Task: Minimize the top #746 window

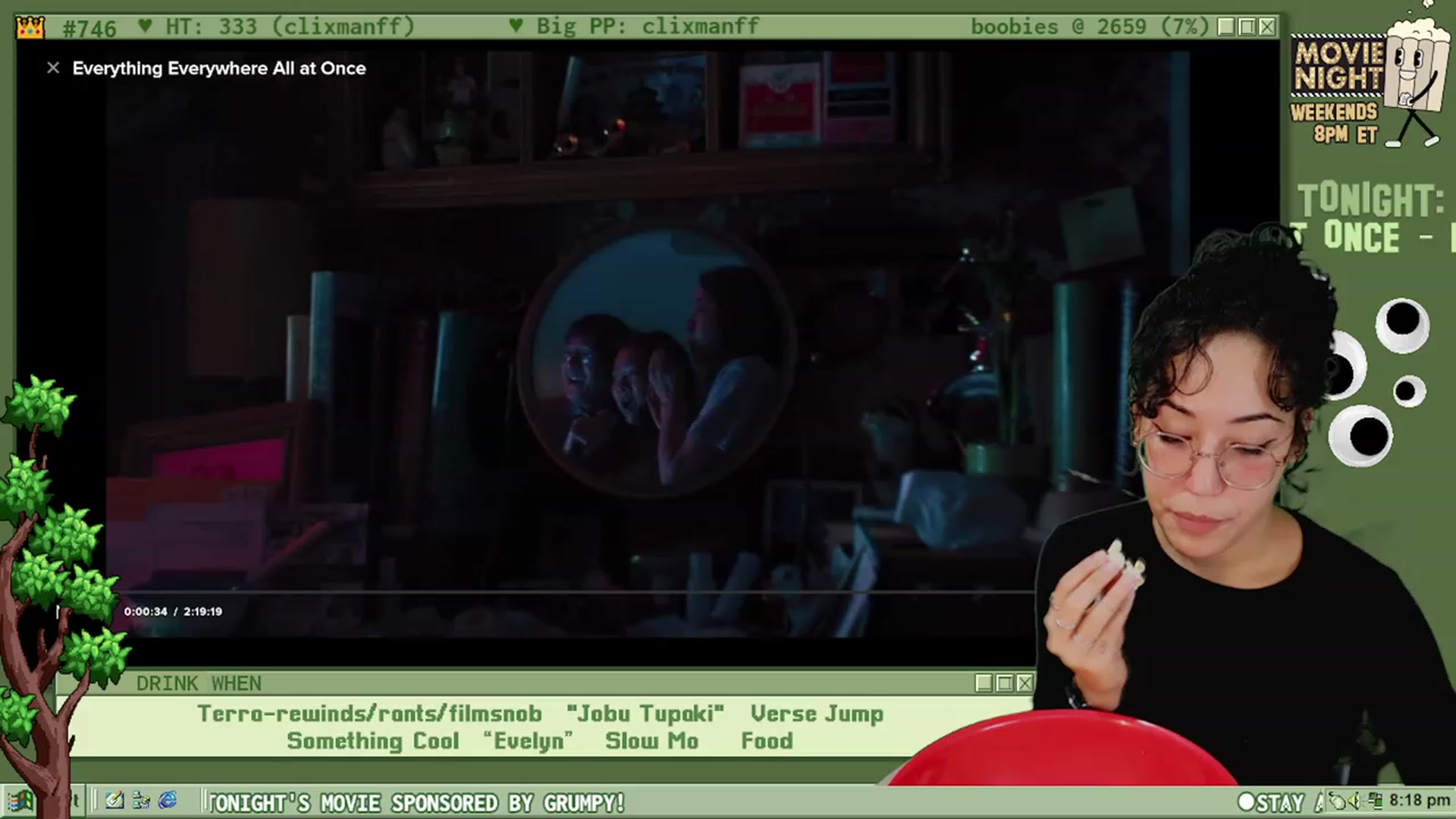Action: click(x=1225, y=27)
